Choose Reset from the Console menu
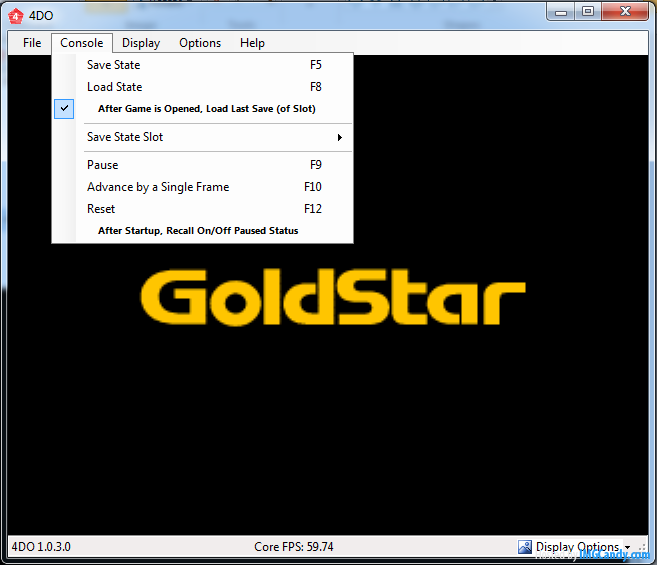 [202, 209]
